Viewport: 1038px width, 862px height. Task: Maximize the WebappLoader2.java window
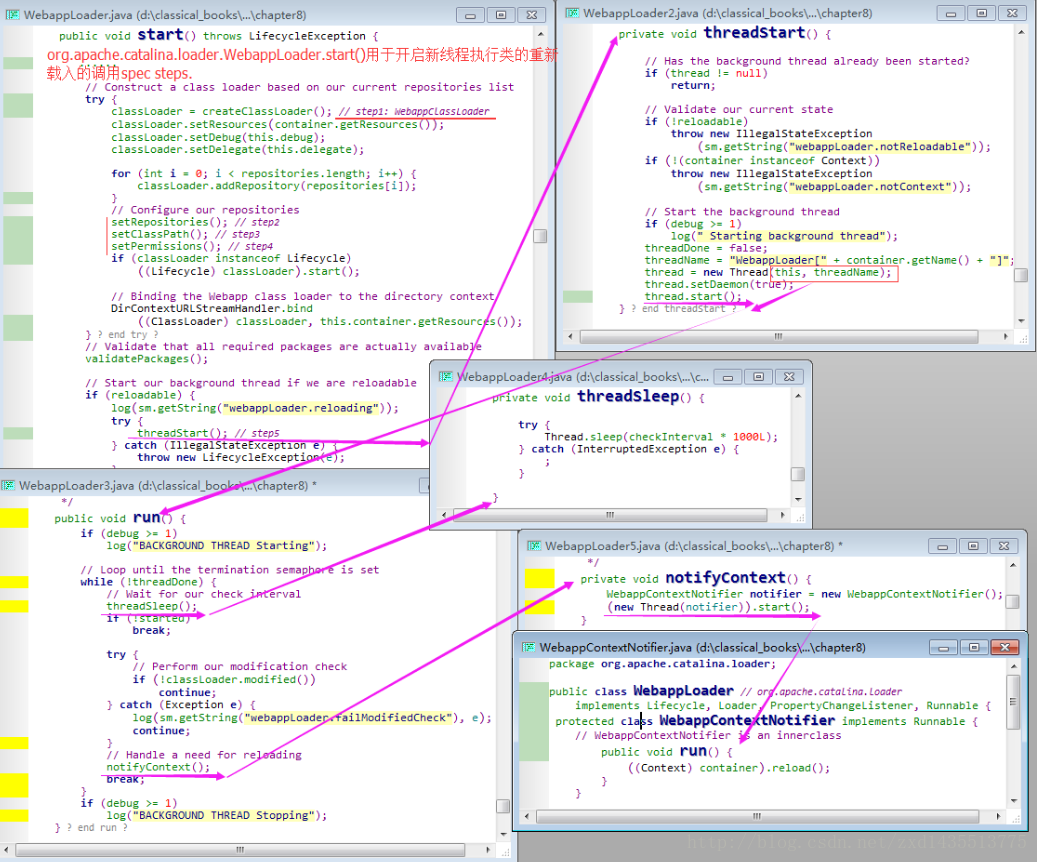point(982,13)
